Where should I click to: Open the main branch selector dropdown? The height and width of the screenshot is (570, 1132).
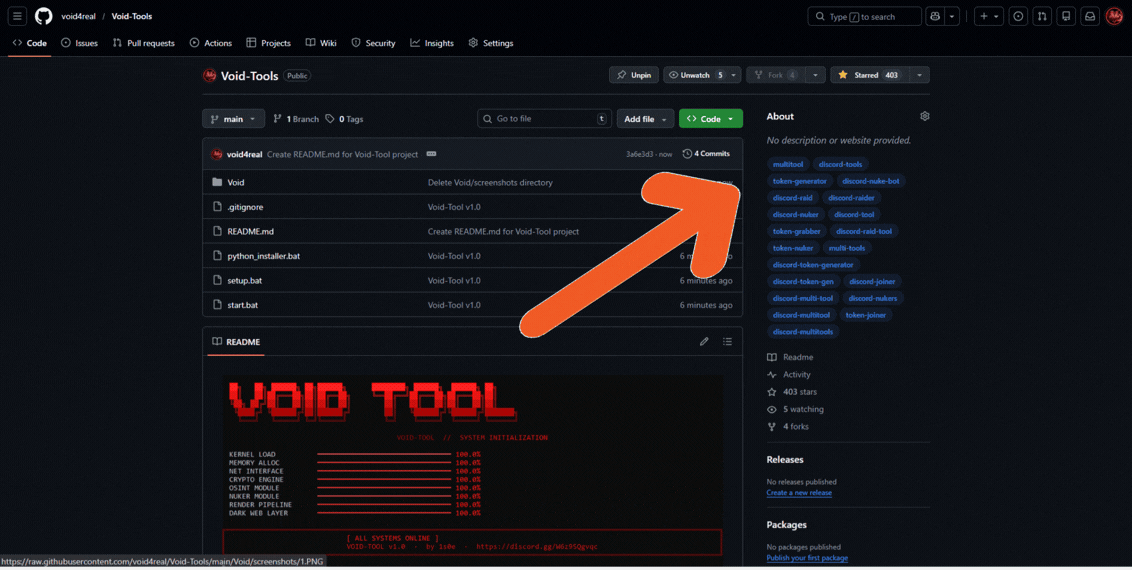[x=233, y=119]
